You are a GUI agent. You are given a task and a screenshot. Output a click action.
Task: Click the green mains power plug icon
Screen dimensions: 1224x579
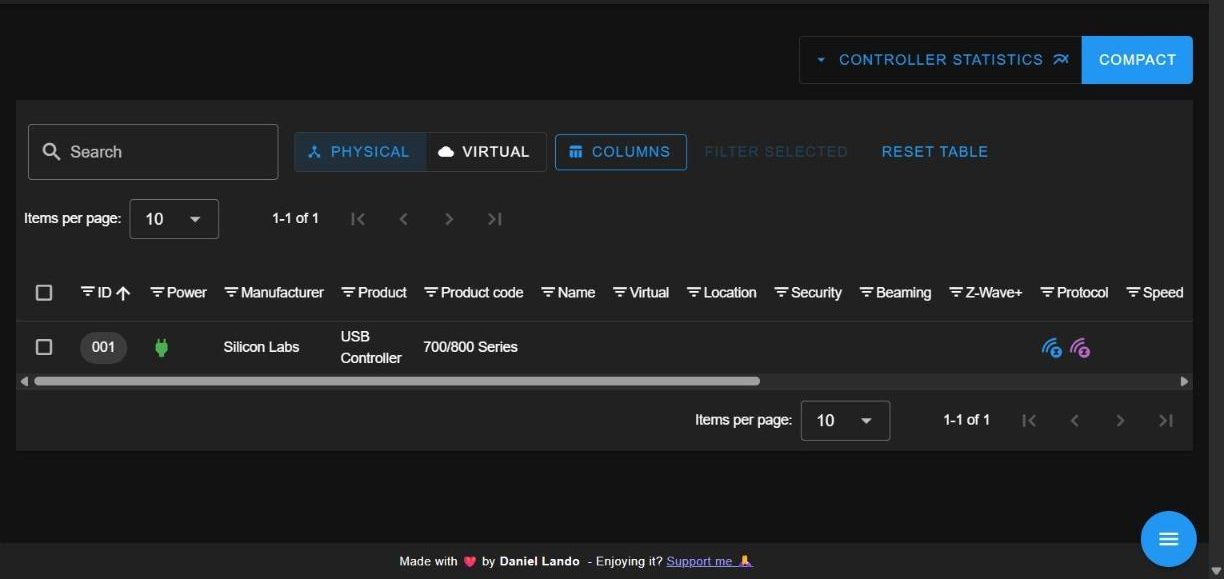[x=161, y=348]
